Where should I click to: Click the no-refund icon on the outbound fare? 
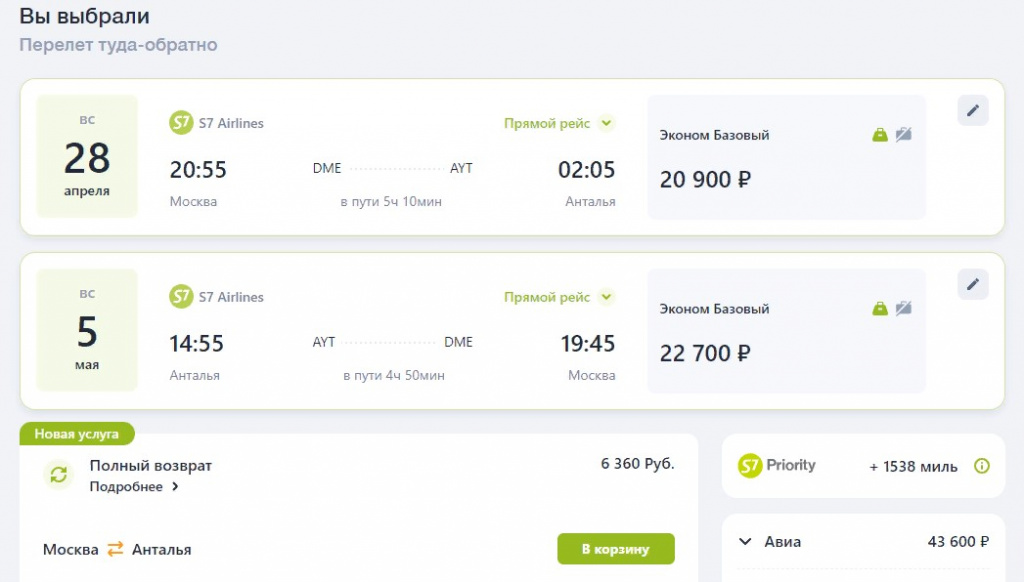tap(904, 135)
